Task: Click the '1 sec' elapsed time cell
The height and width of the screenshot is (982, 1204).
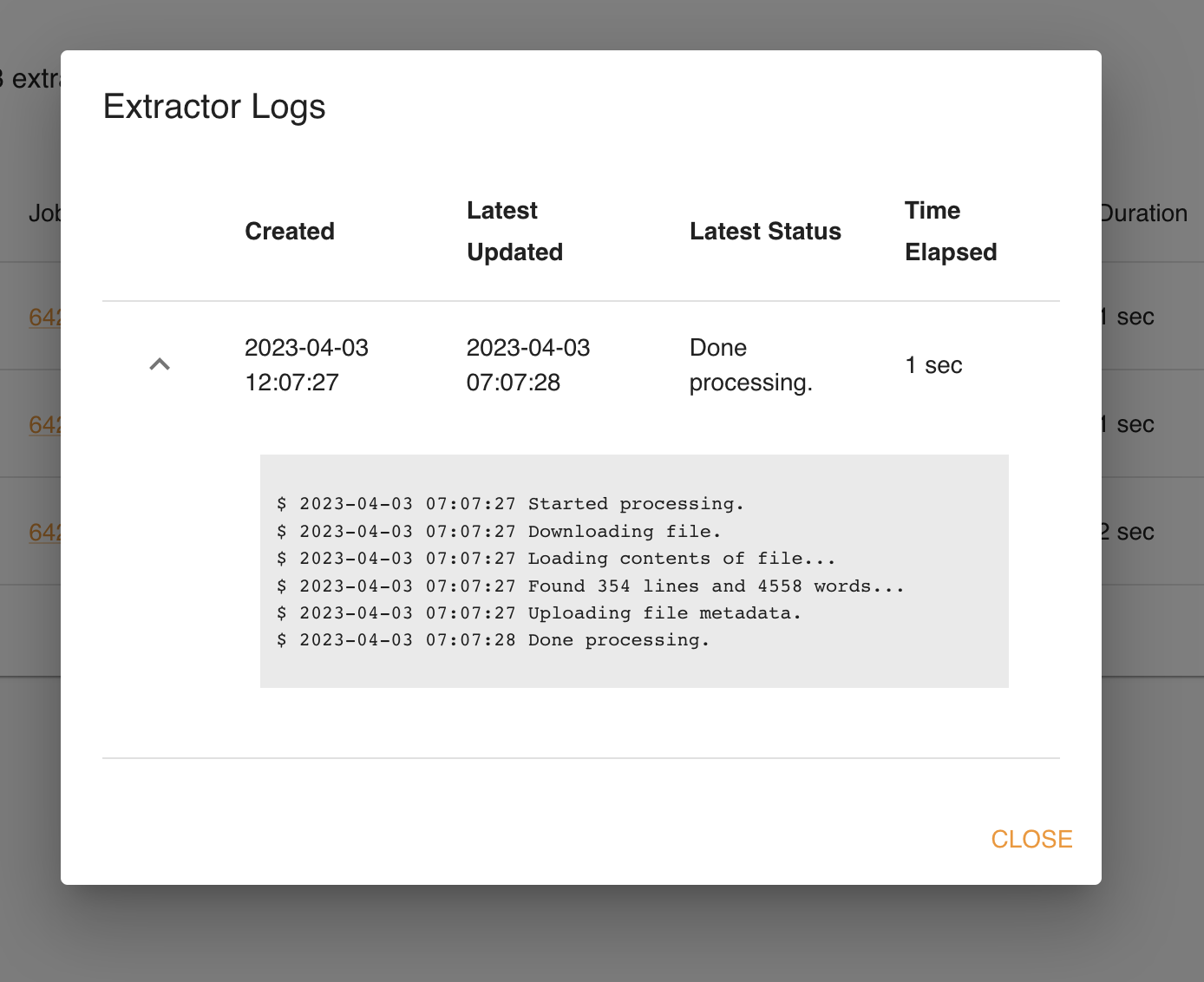Action: point(933,365)
